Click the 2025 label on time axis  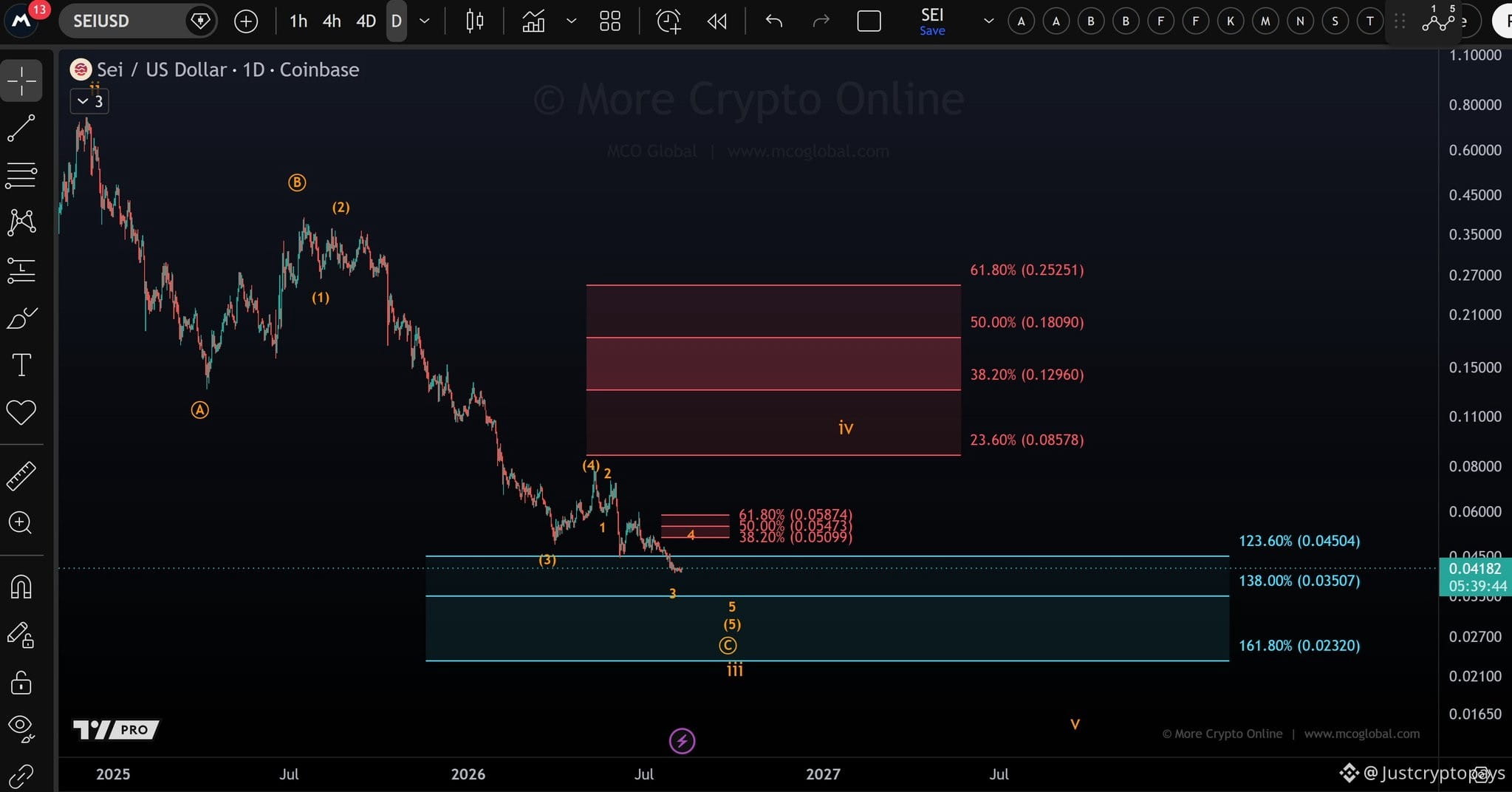click(x=113, y=774)
